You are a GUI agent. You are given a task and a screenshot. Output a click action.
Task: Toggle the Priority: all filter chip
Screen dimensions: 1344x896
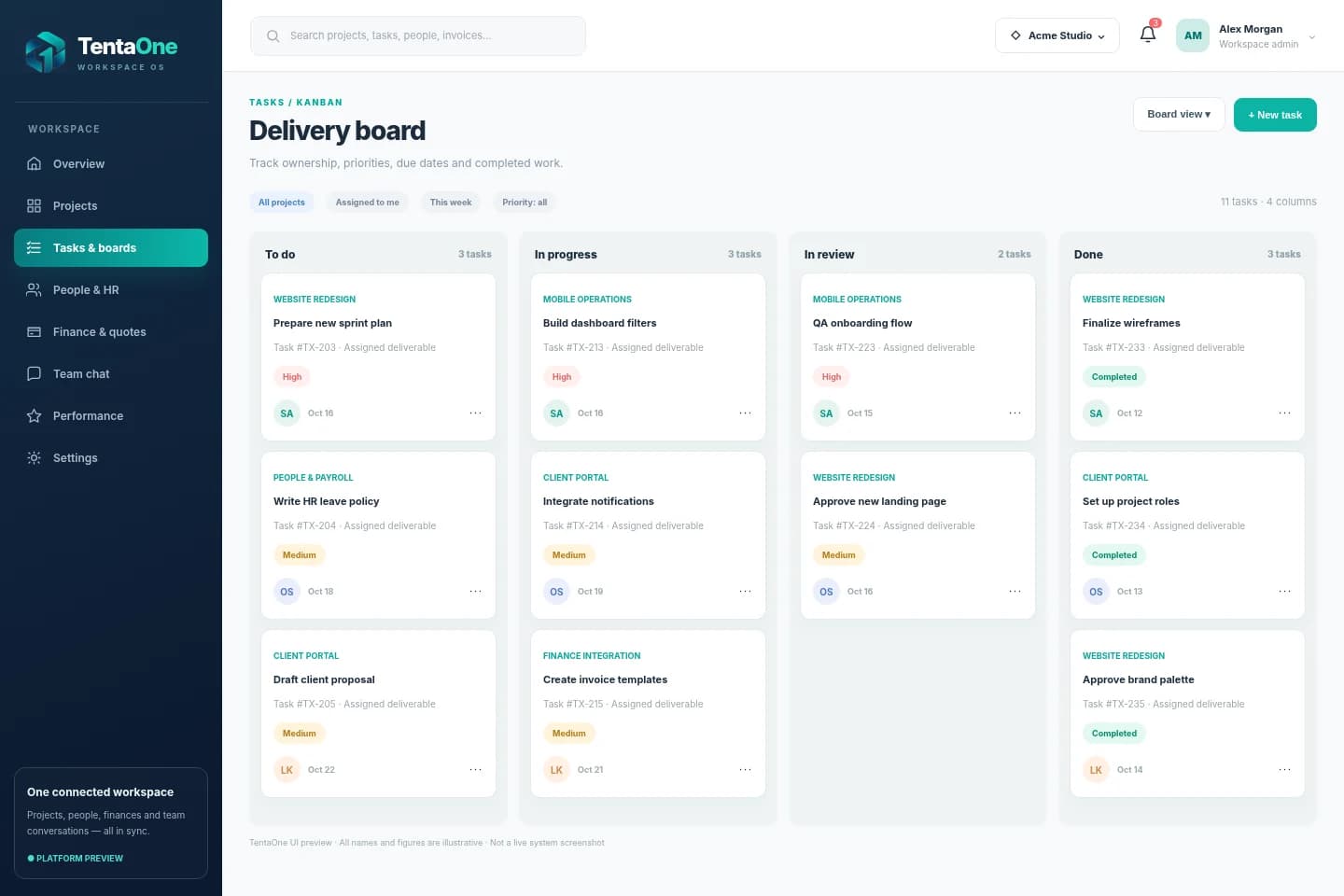(525, 203)
